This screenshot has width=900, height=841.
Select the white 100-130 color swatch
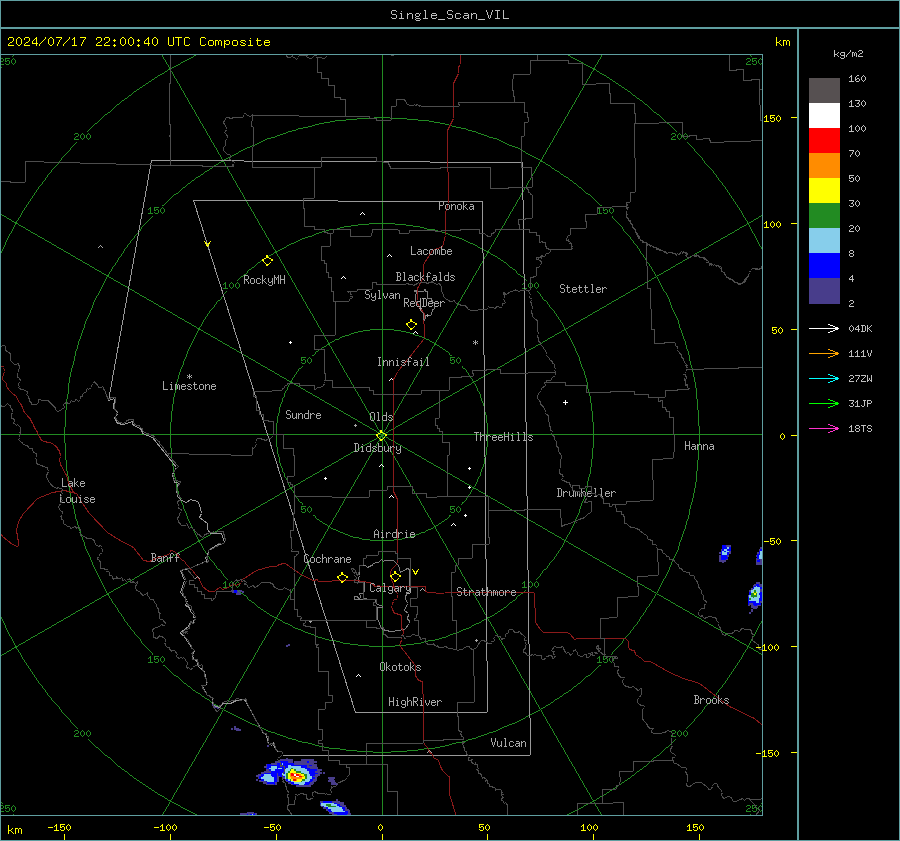(824, 116)
